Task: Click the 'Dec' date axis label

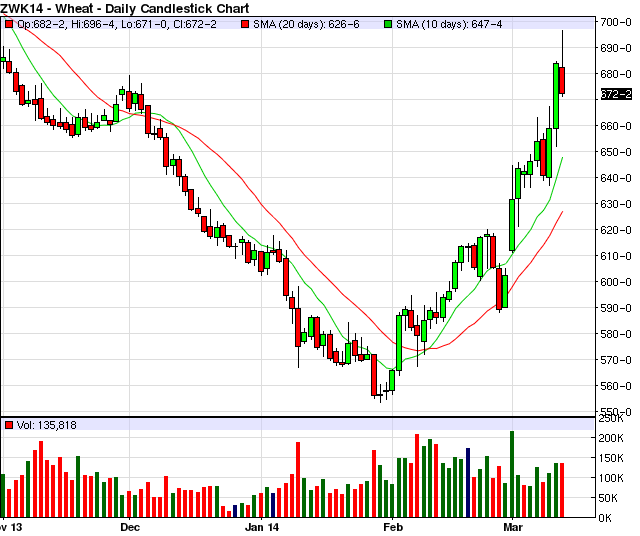Action: [x=130, y=527]
